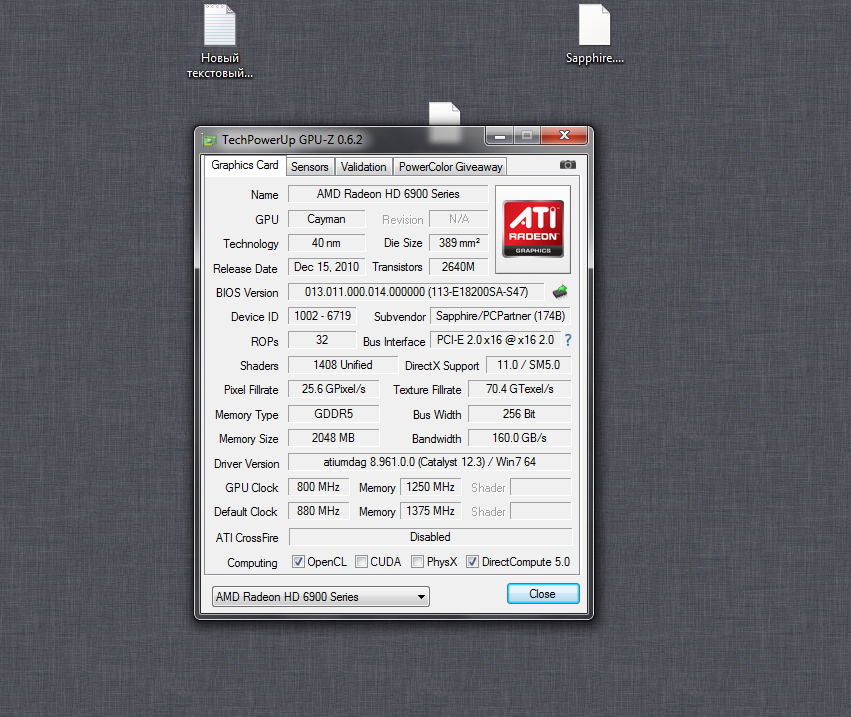Click the Revision field showing N/A

459,219
